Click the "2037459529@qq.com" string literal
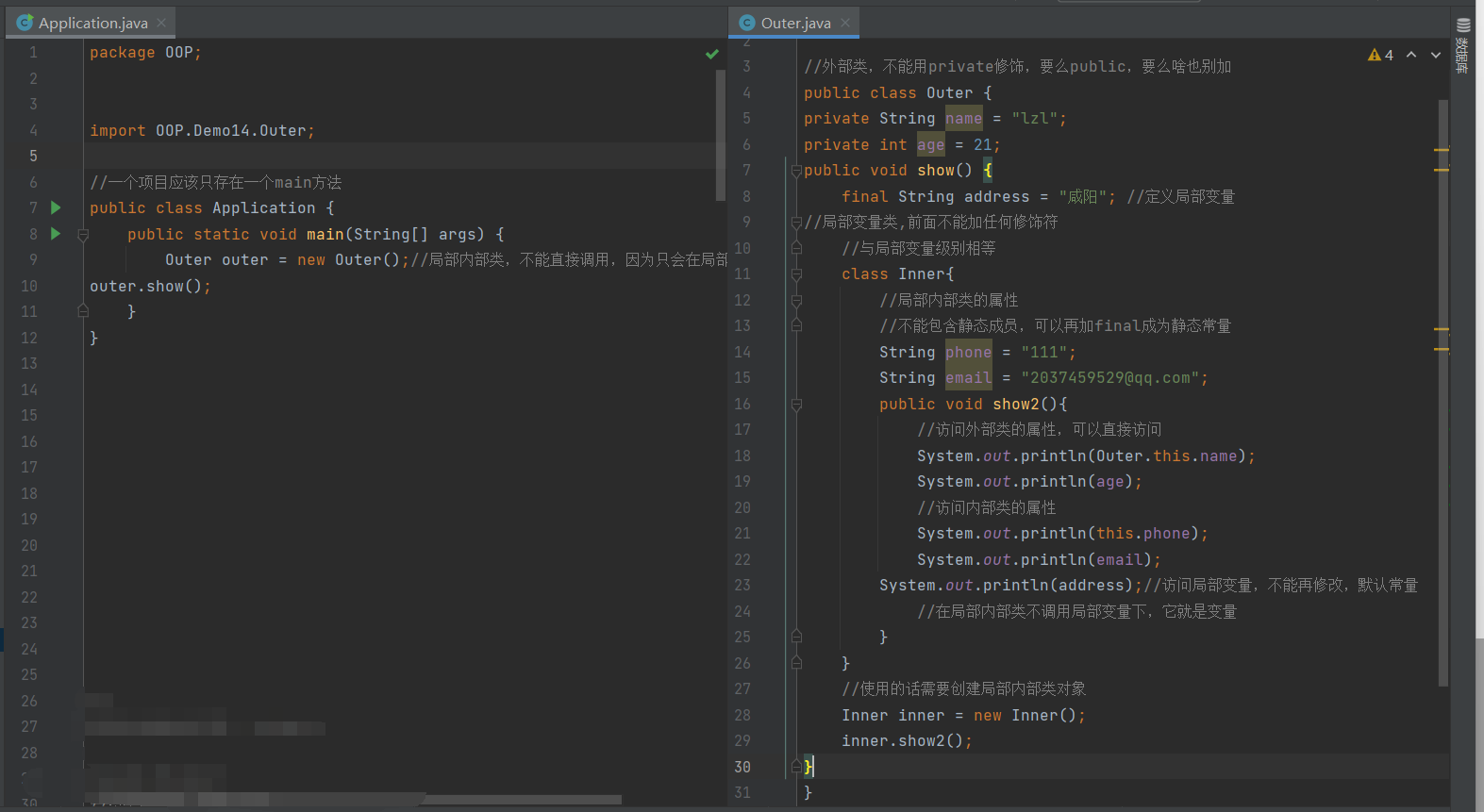The image size is (1484, 812). 1109,377
